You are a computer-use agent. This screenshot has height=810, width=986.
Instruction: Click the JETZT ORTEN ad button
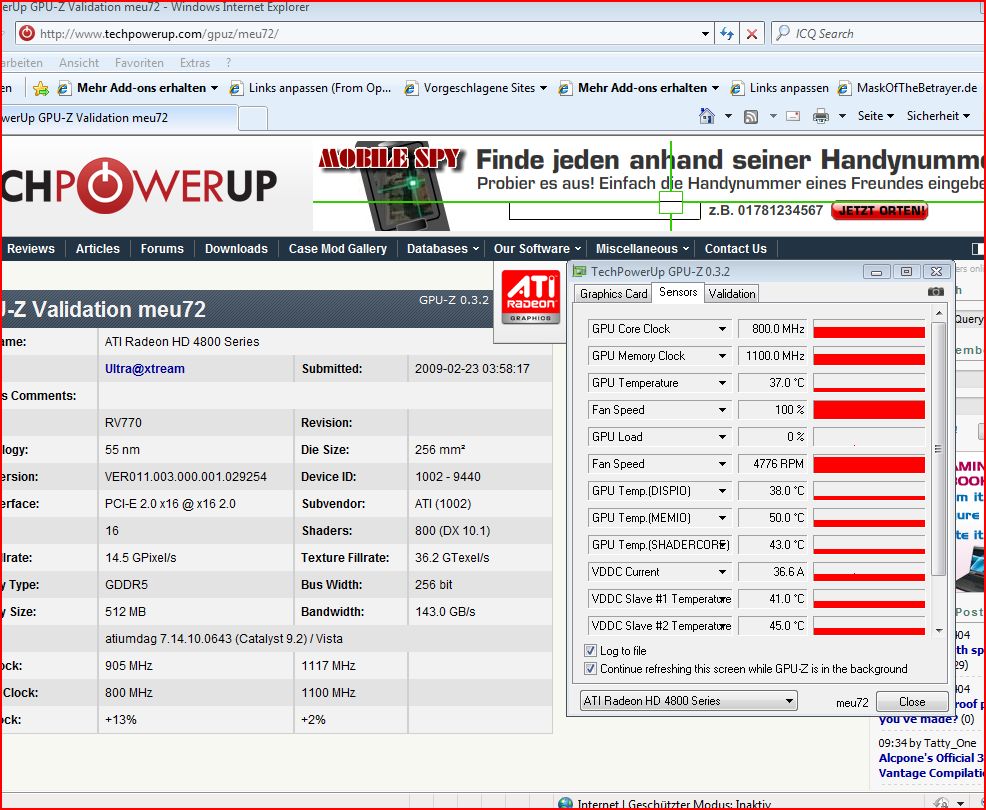tap(879, 211)
